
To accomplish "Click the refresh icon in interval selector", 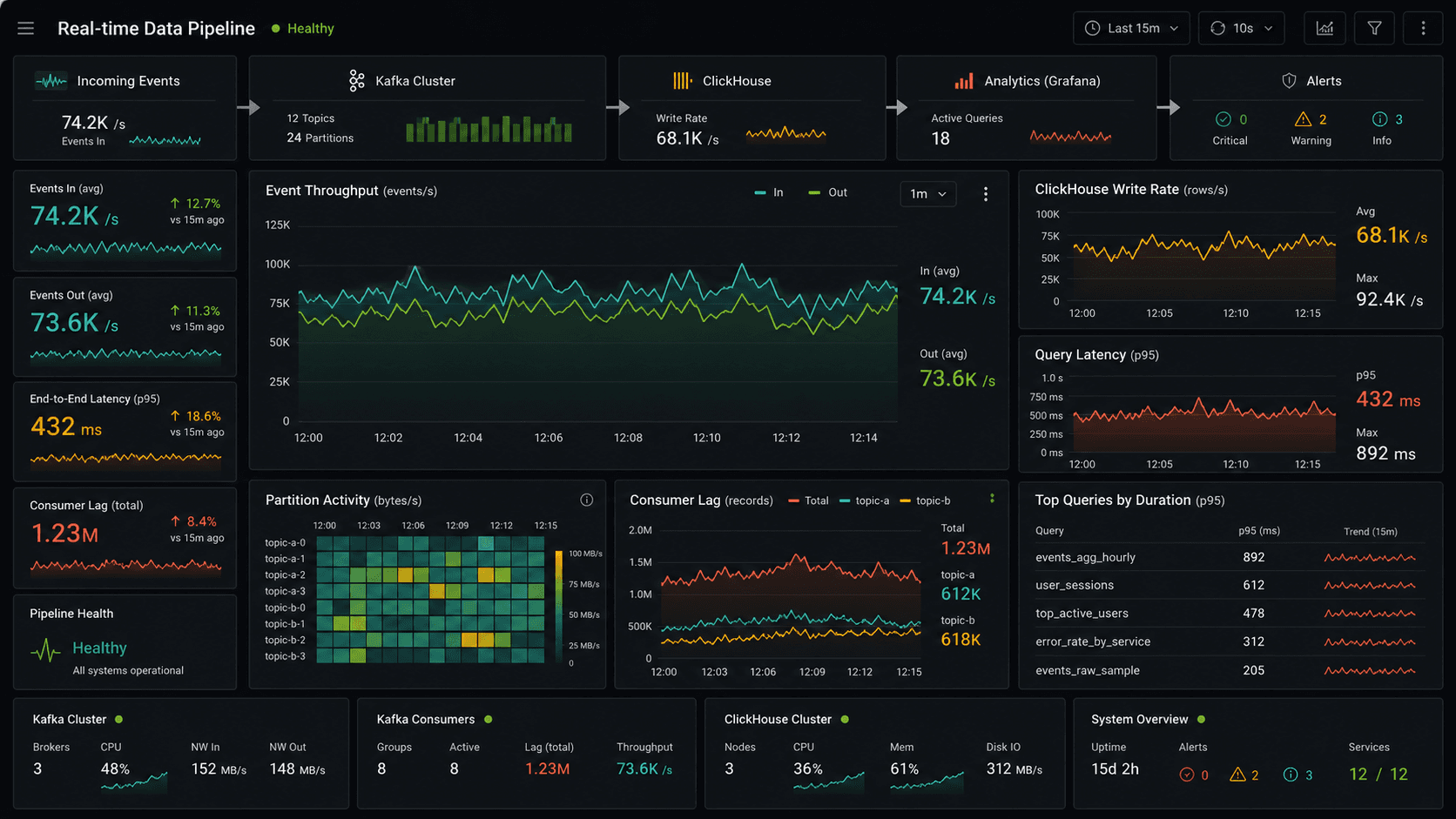I will click(x=1217, y=29).
